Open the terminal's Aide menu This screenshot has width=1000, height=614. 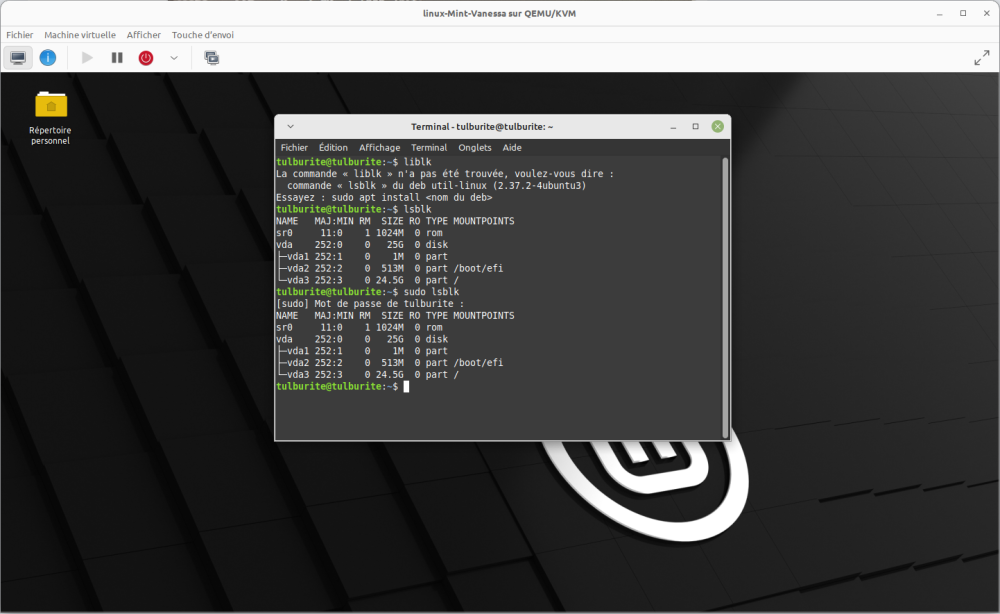(x=512, y=147)
